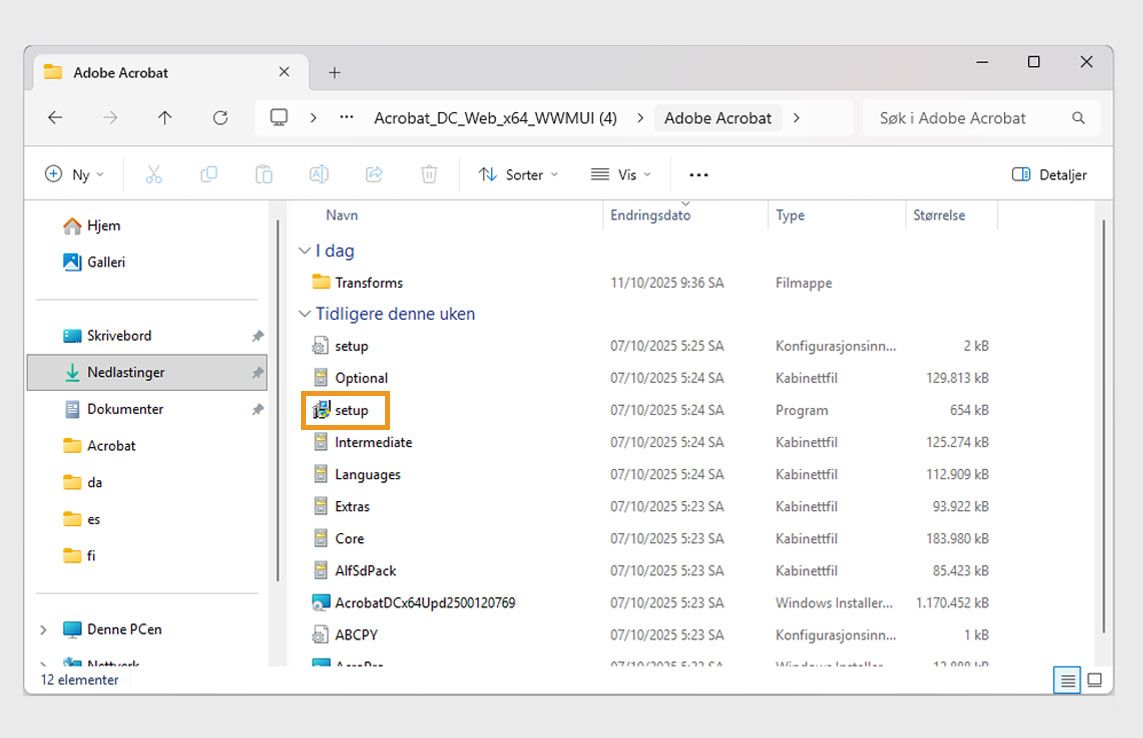
Task: Expand Denne PCen in the sidebar
Action: (42, 629)
